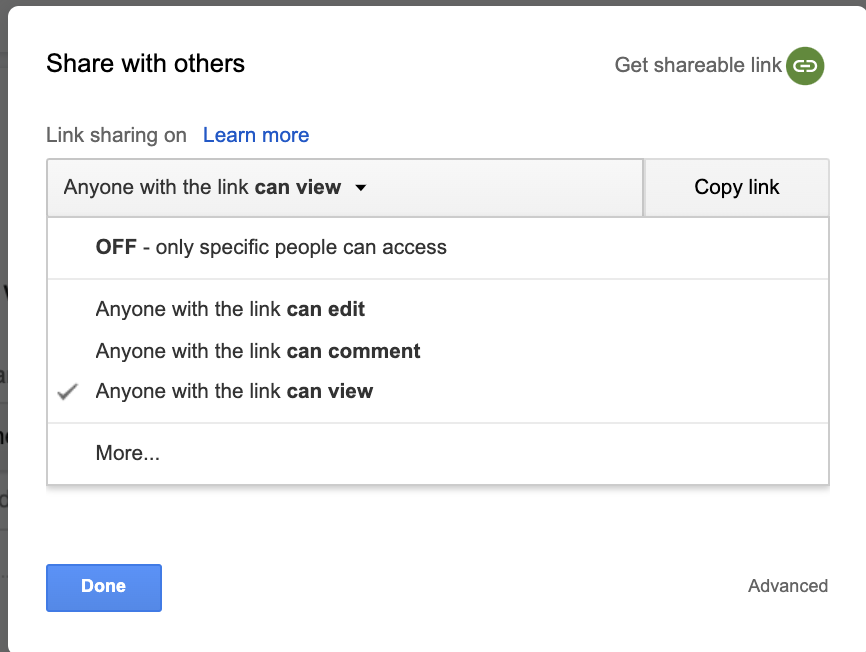The width and height of the screenshot is (866, 652).
Task: Turn link sharing OFF for specific people only
Action: coord(271,247)
